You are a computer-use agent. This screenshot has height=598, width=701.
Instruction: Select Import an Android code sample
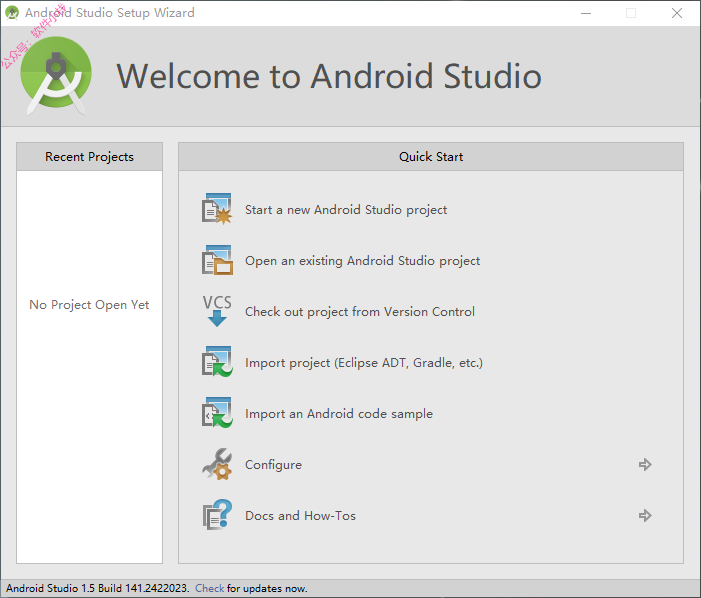point(339,413)
